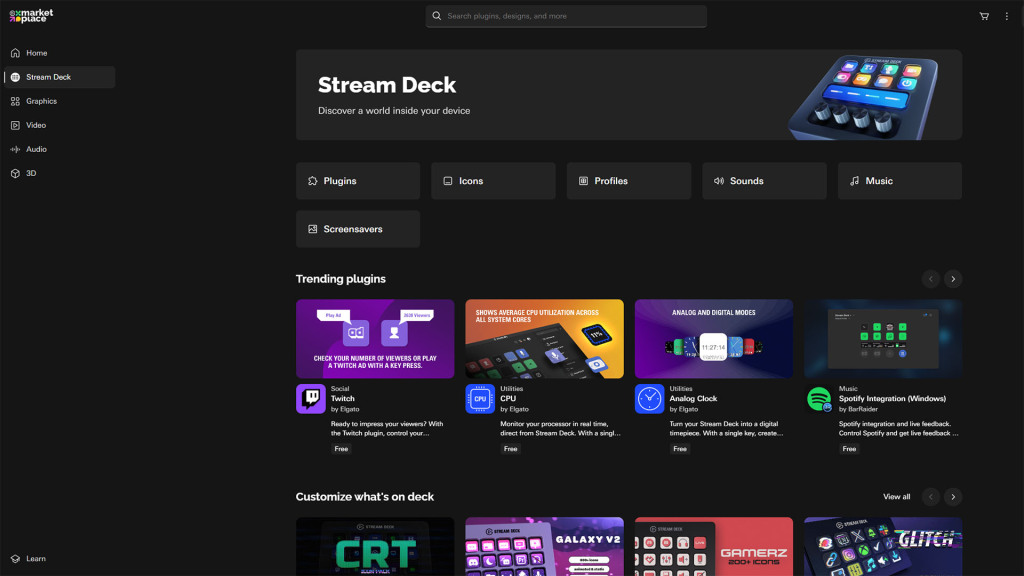Click the Free tag under Twitch
The height and width of the screenshot is (576, 1024).
tap(341, 449)
